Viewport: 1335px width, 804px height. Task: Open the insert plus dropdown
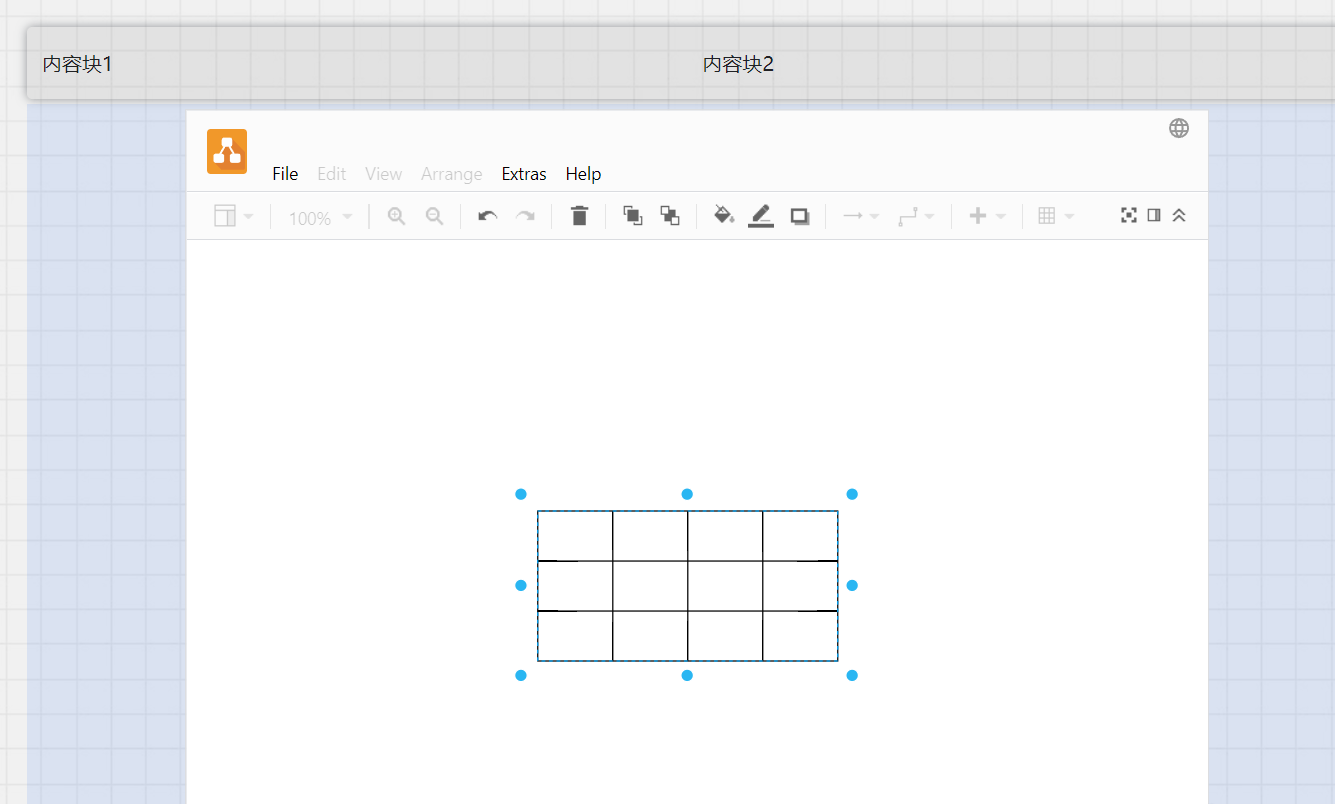point(987,216)
